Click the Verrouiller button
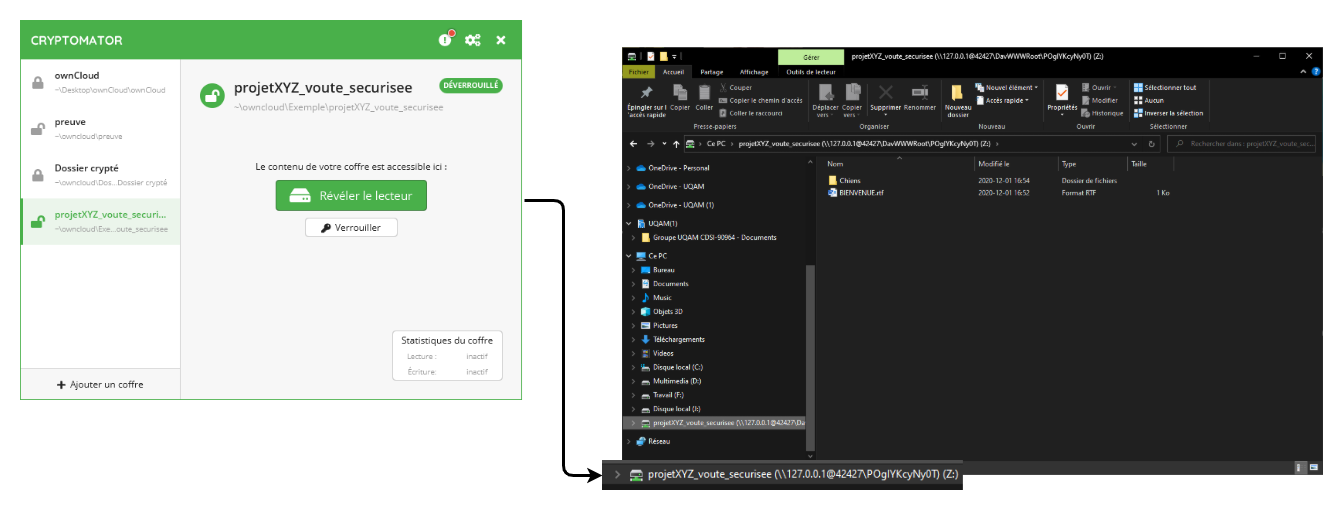Screen dimensions: 1344x511 point(351,228)
